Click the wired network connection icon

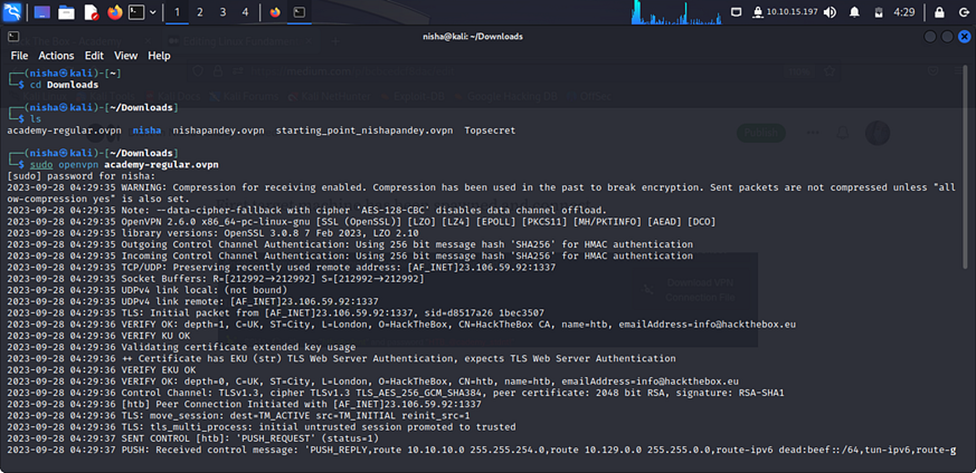(736, 12)
